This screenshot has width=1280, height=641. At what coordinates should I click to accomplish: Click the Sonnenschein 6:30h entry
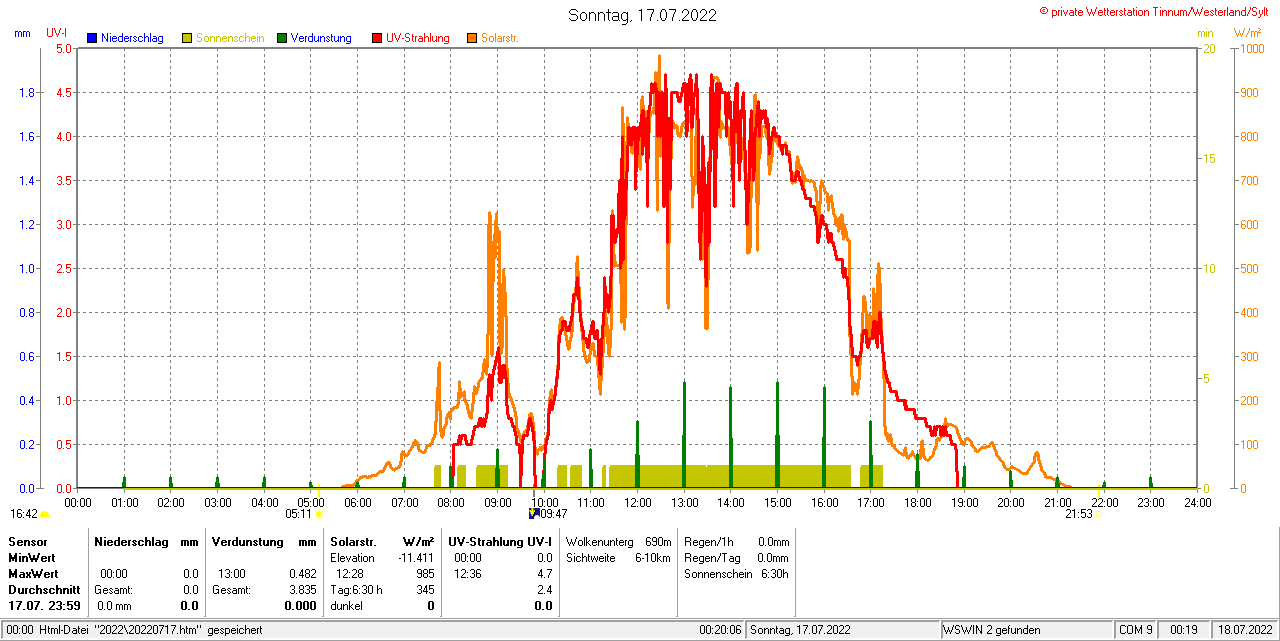737,574
